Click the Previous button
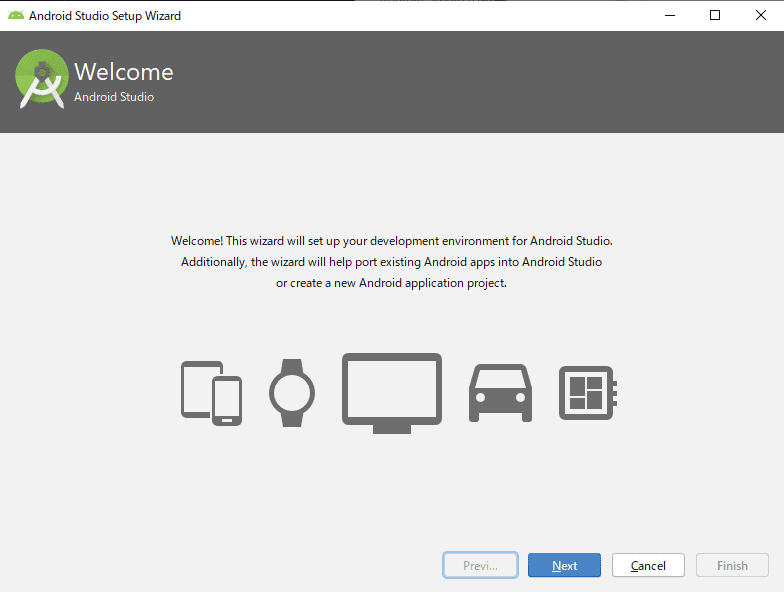 point(480,566)
